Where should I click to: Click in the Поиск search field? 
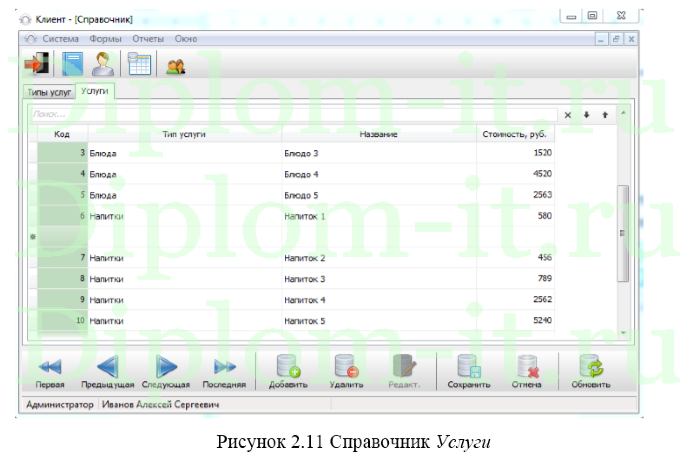coord(294,114)
